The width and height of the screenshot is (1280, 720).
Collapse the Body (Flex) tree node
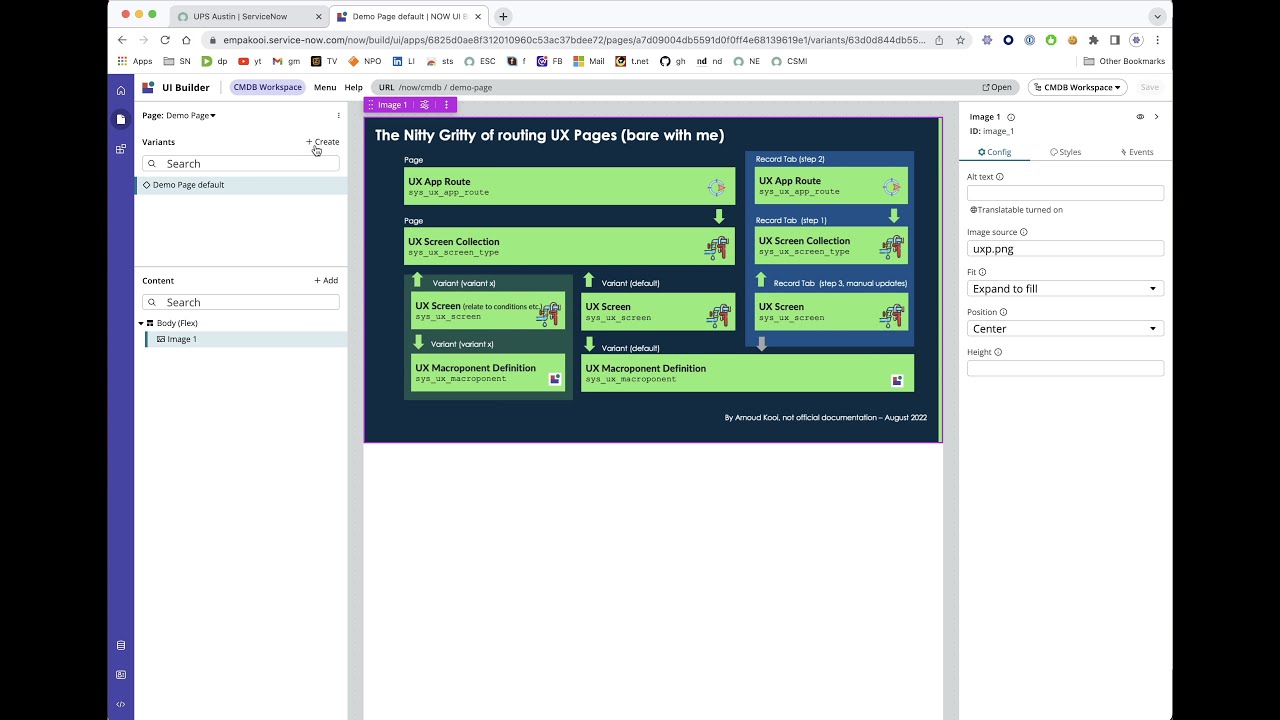tap(141, 323)
